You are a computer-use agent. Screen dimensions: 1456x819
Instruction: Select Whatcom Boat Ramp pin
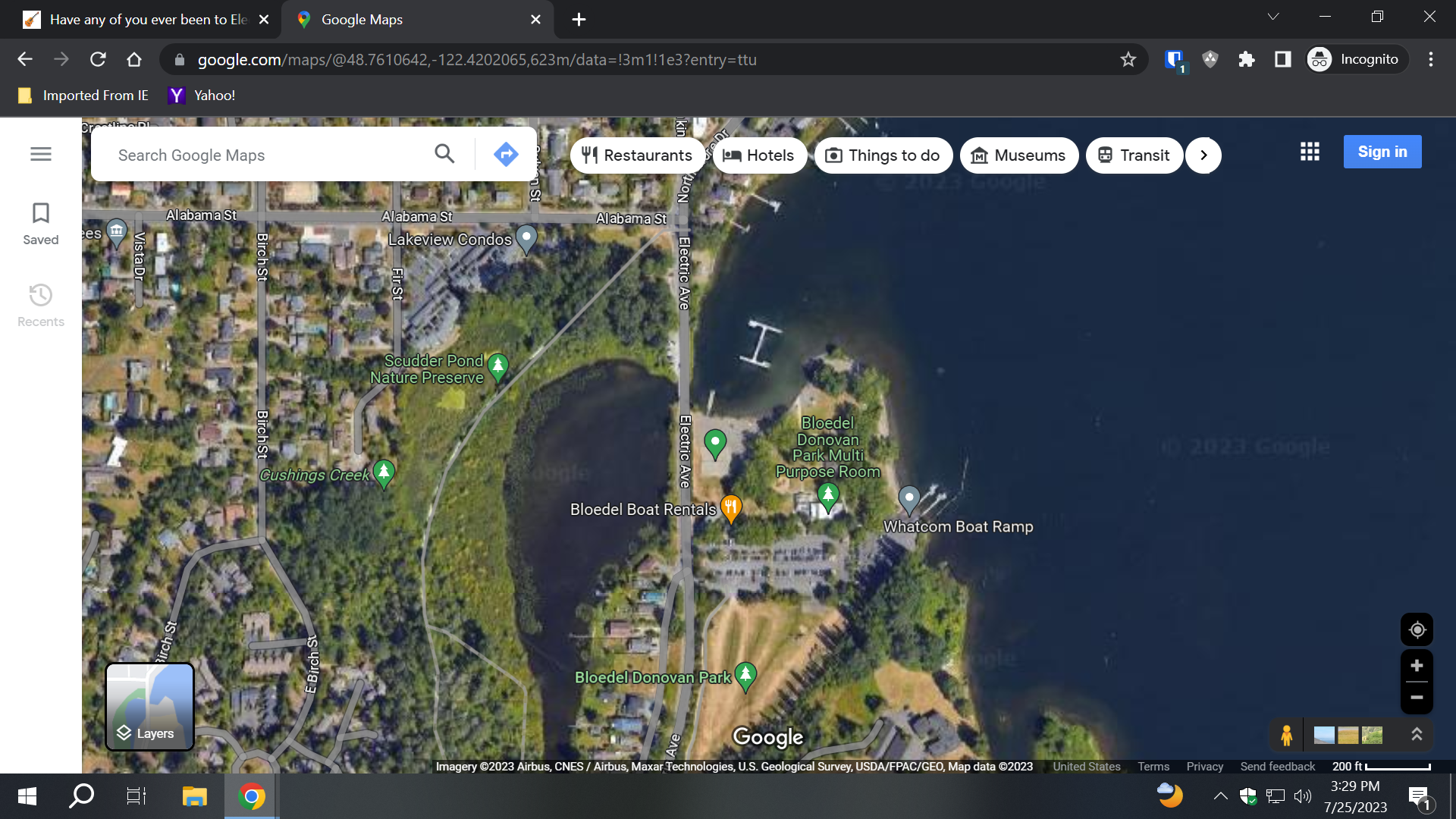pos(908,500)
